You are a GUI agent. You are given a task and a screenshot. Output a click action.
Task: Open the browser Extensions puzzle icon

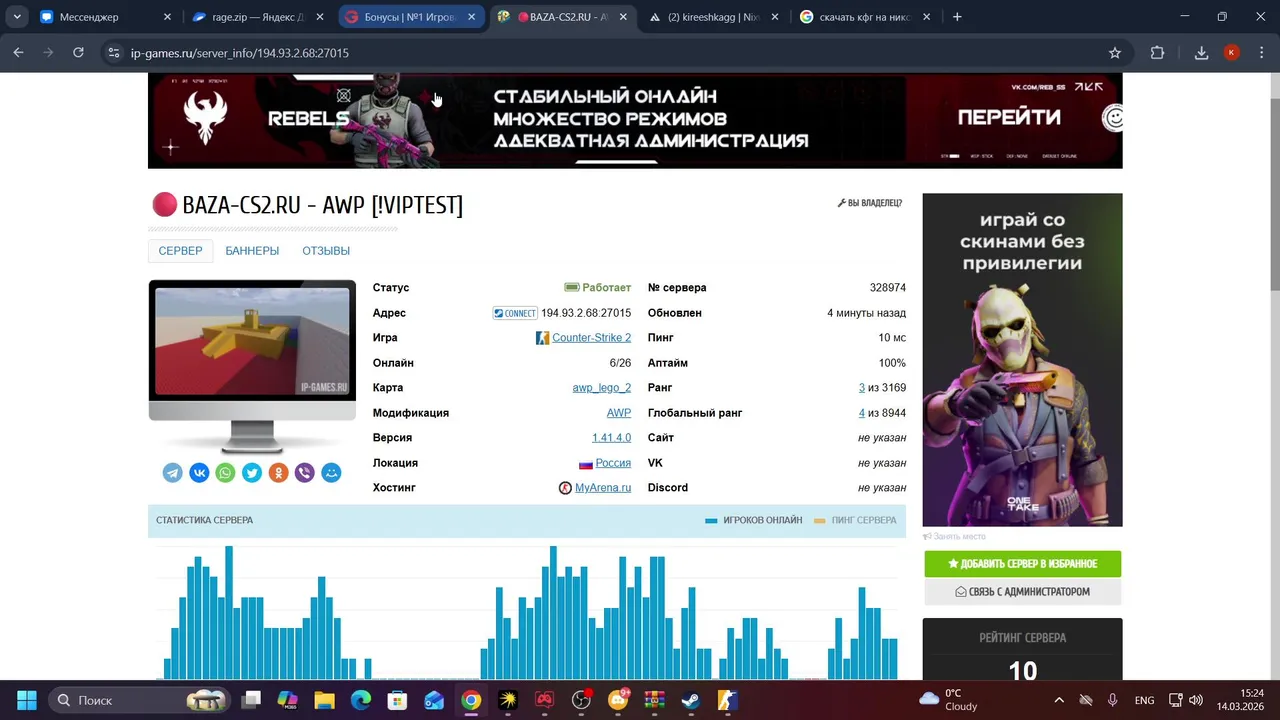[x=1158, y=53]
